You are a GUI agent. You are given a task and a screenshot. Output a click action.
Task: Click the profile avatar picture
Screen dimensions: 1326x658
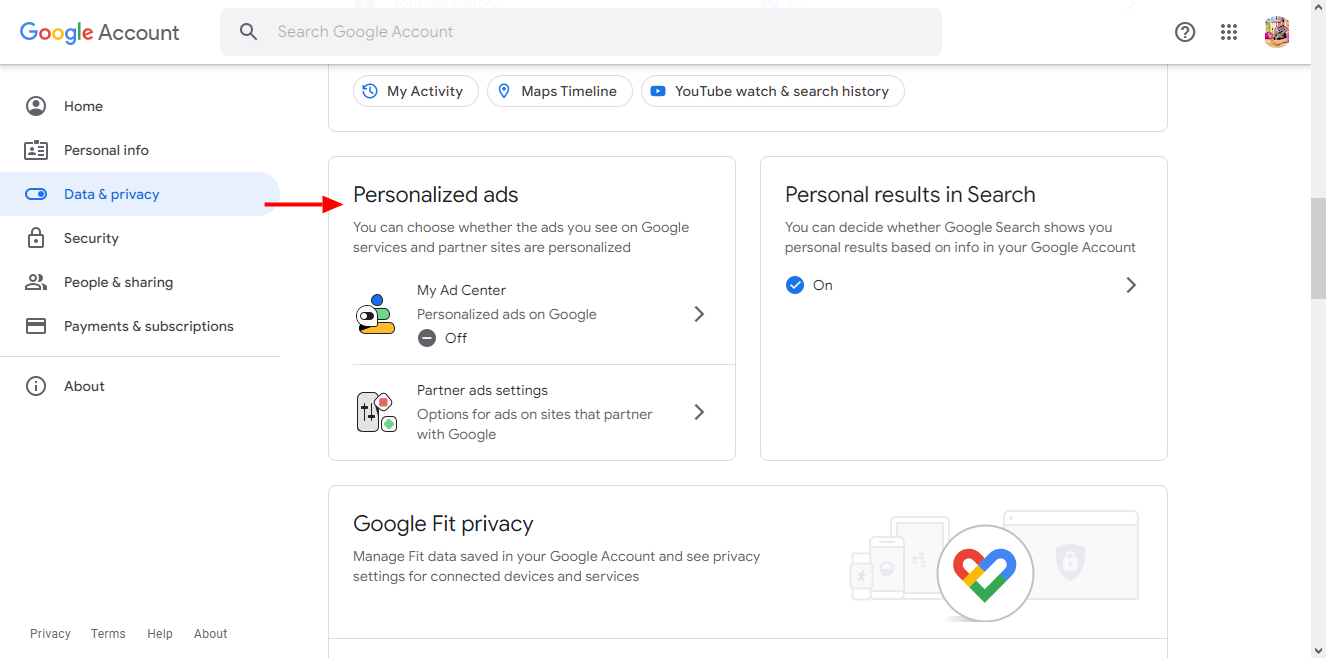(1276, 32)
